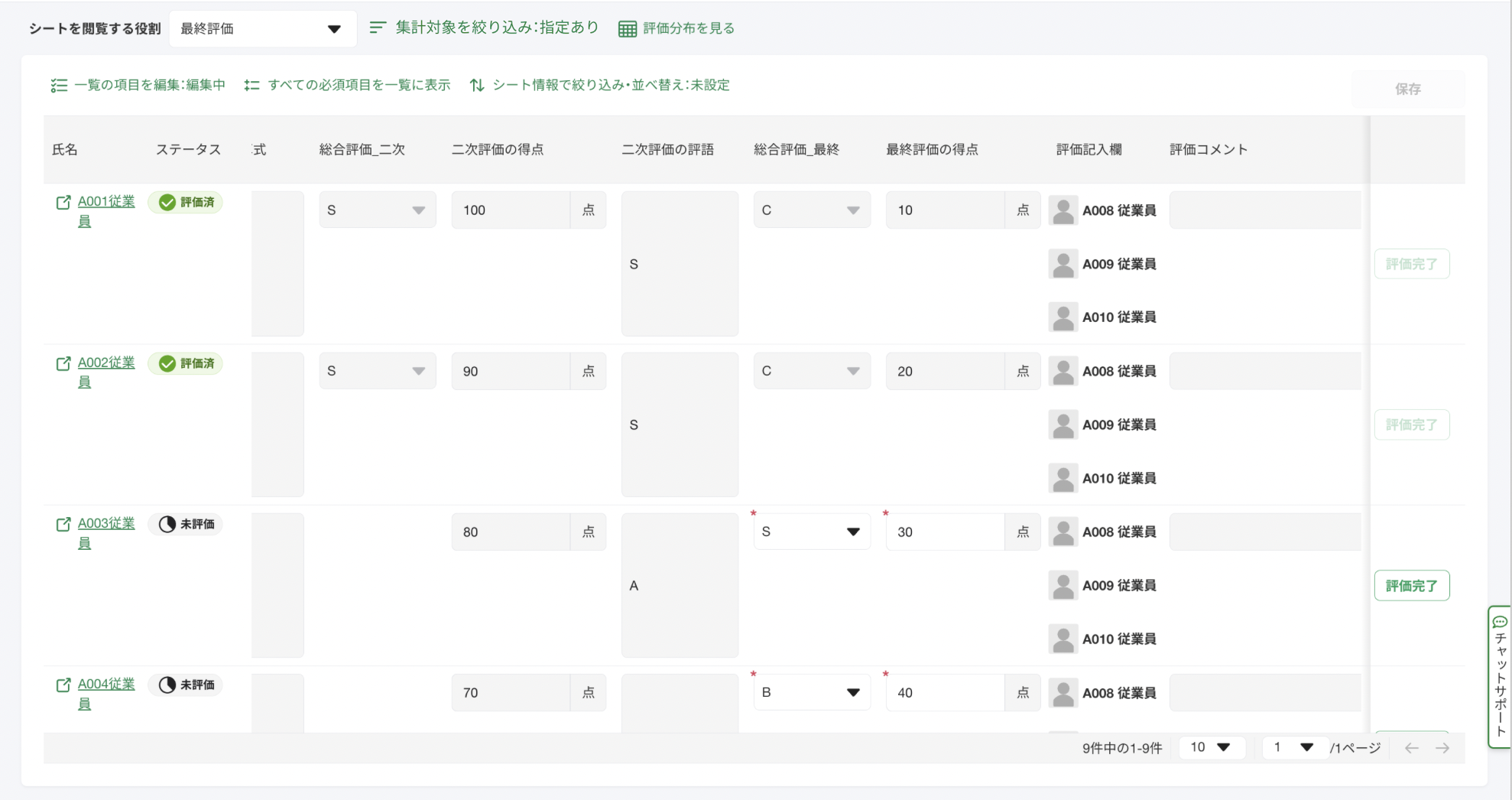The image size is (1512, 800).
Task: Click the 評価コメント field for A003従業員
Action: 1264,532
